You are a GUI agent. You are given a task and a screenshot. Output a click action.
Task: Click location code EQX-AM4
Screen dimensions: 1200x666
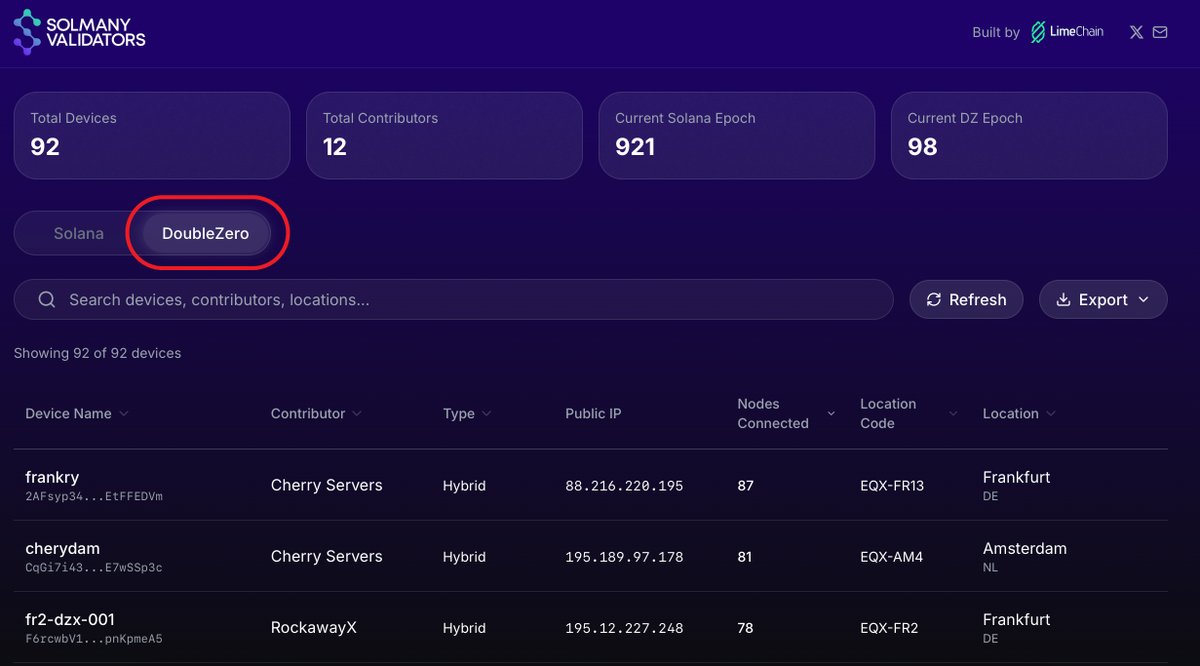click(891, 557)
